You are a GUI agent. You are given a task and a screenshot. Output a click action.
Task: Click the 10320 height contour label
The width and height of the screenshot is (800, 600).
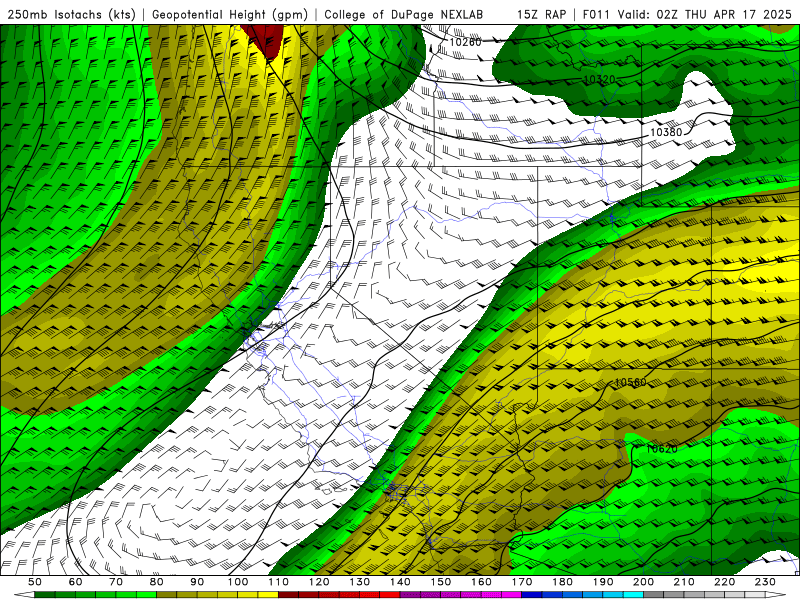[x=599, y=80]
